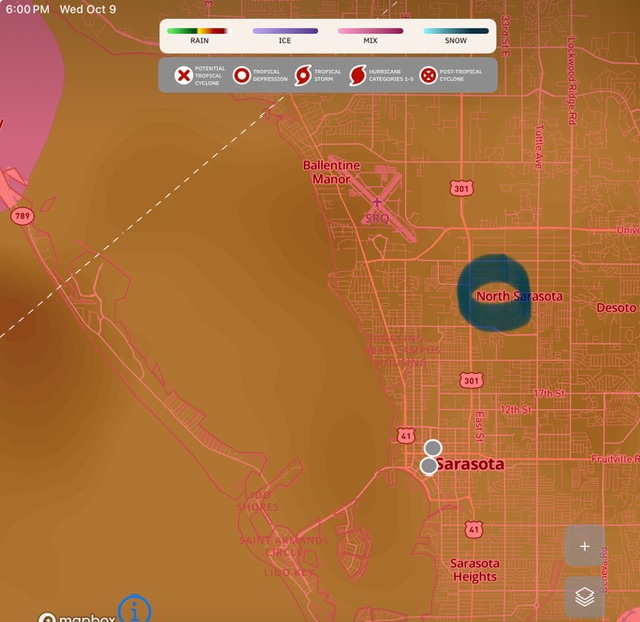Tap the SRQ airport icon
The height and width of the screenshot is (622, 640).
[x=377, y=202]
